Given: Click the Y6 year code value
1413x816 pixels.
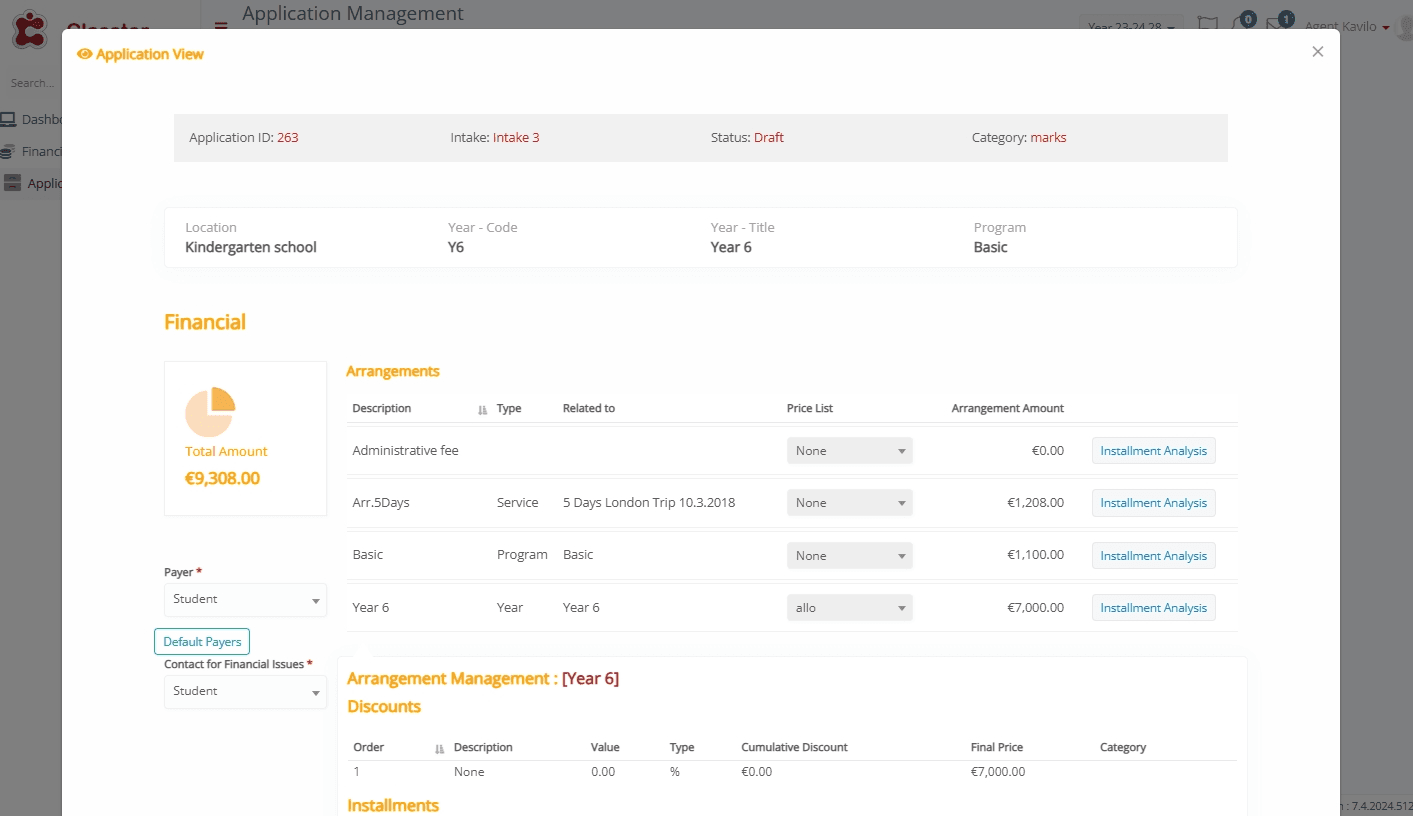Looking at the screenshot, I should 456,248.
